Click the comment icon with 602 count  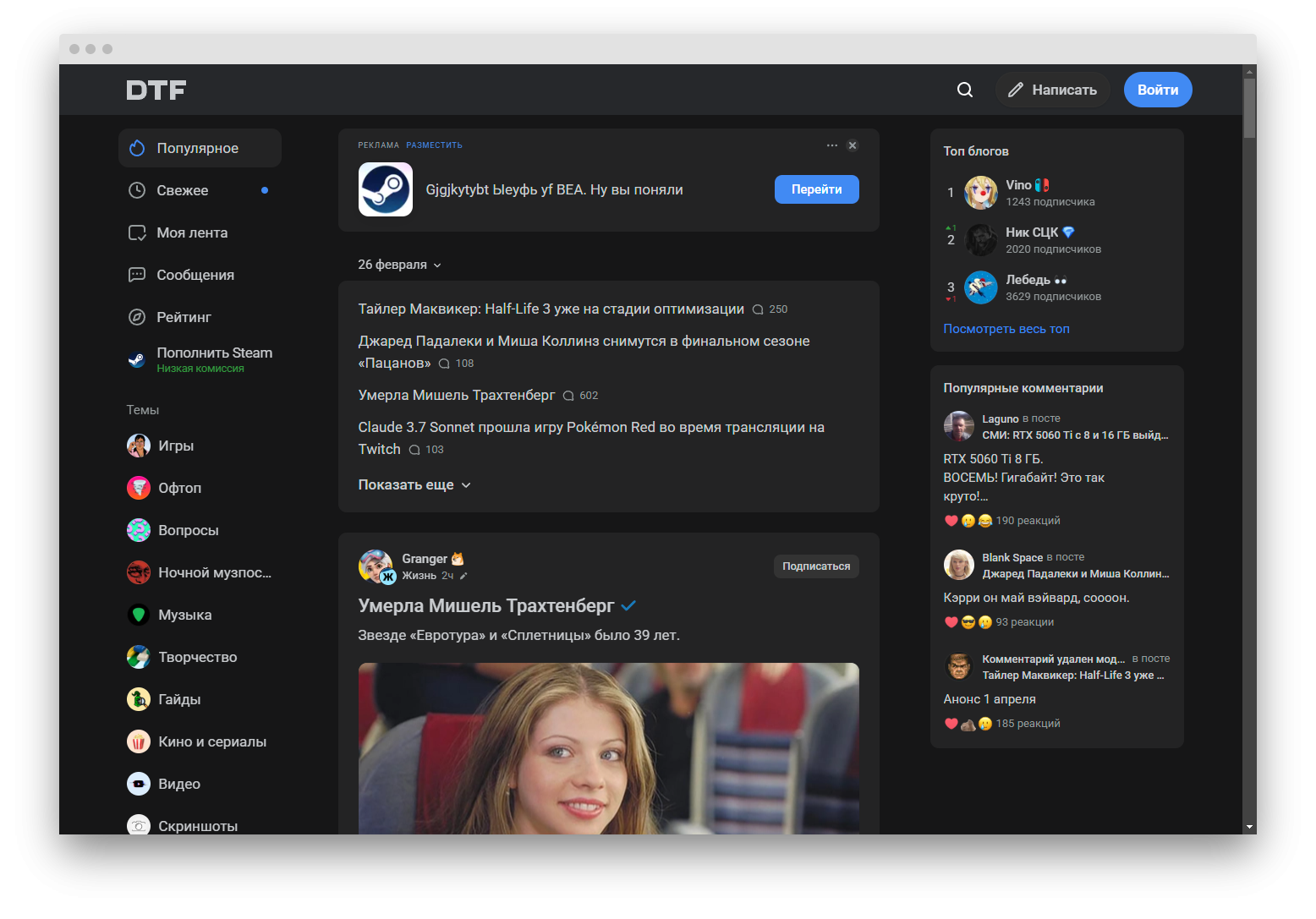(568, 396)
